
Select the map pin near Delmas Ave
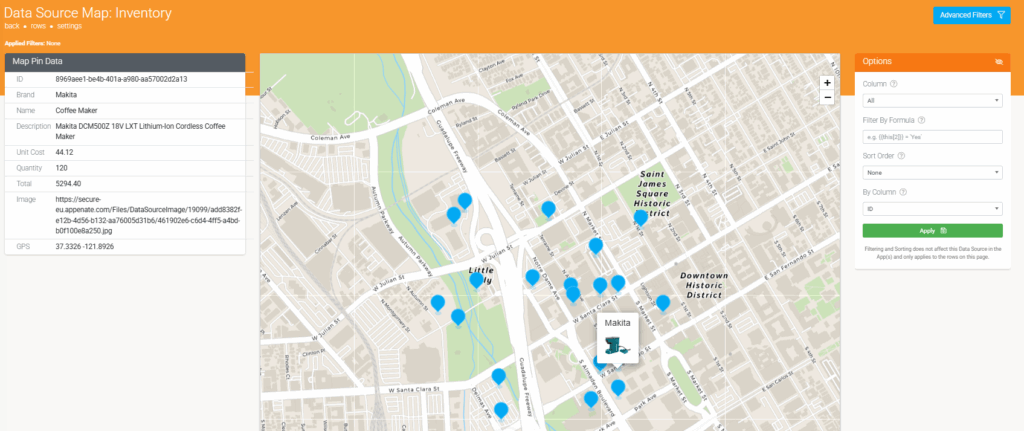[501, 409]
